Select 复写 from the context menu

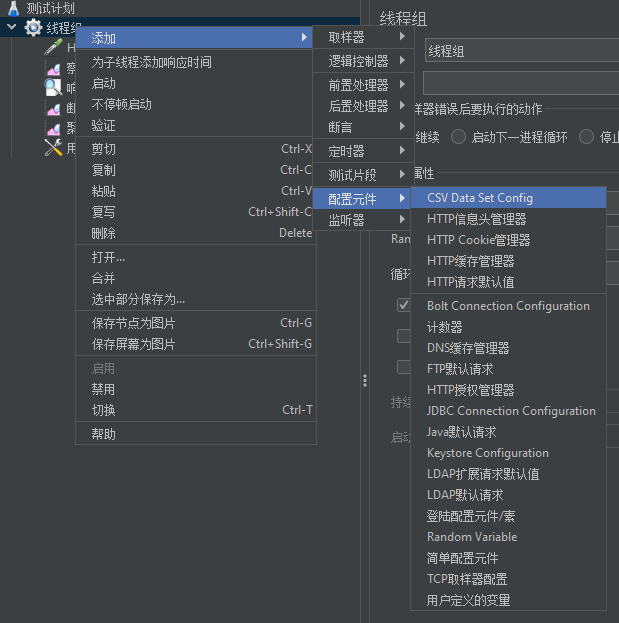tap(194, 212)
